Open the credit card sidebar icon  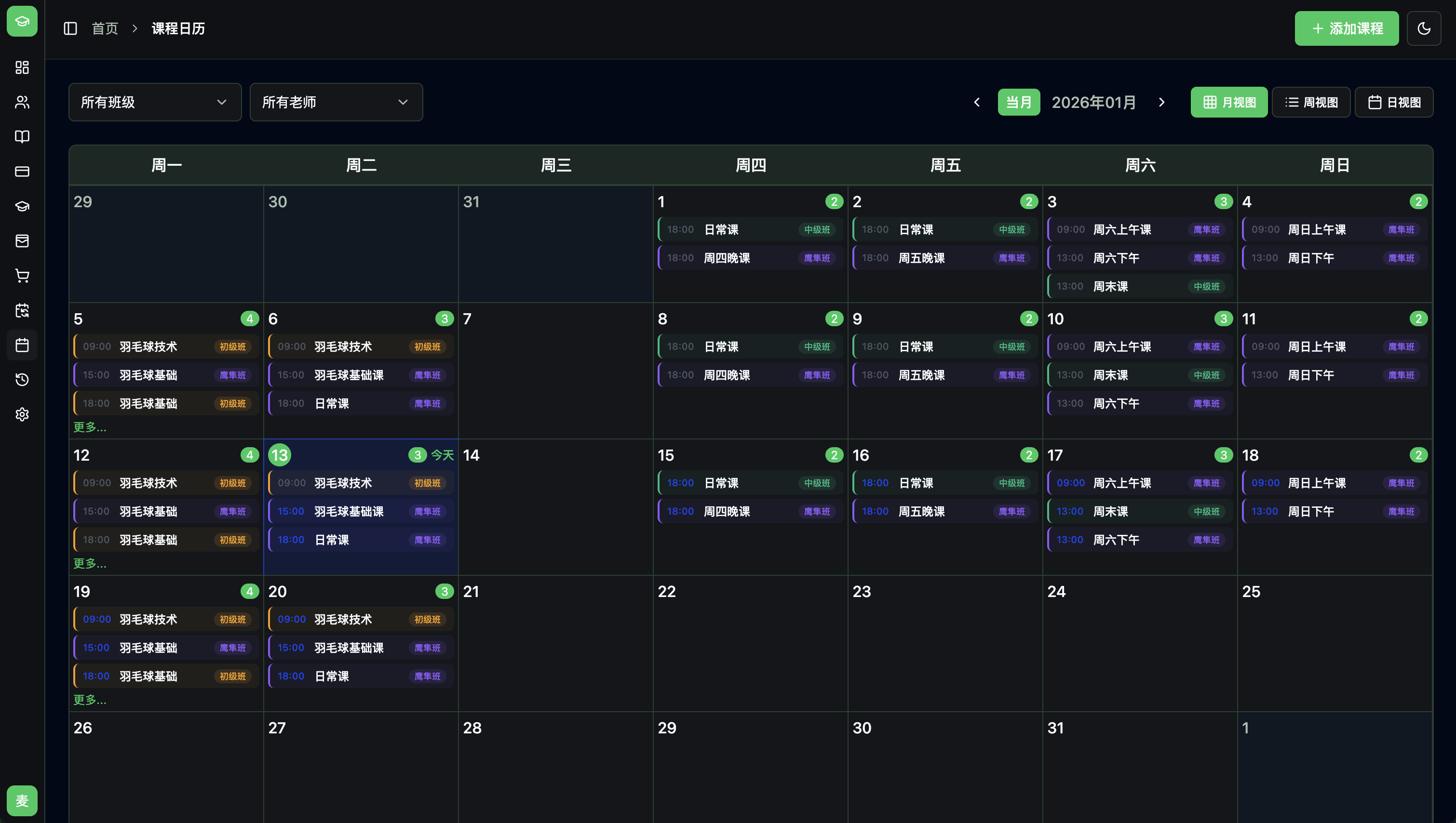pos(22,171)
